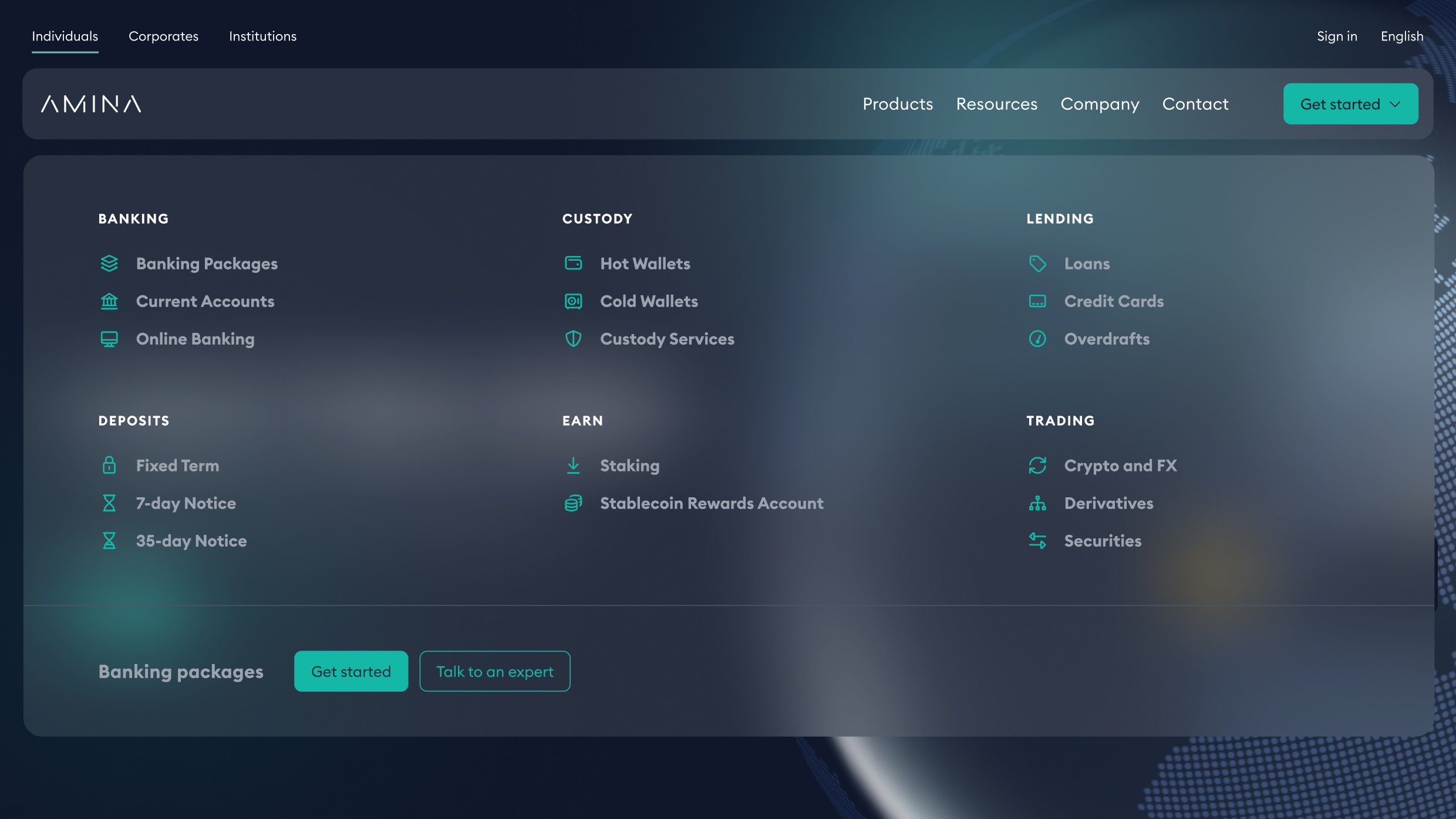Click the Hot Wallets wallet icon
This screenshot has height=819, width=1456.
point(573,264)
